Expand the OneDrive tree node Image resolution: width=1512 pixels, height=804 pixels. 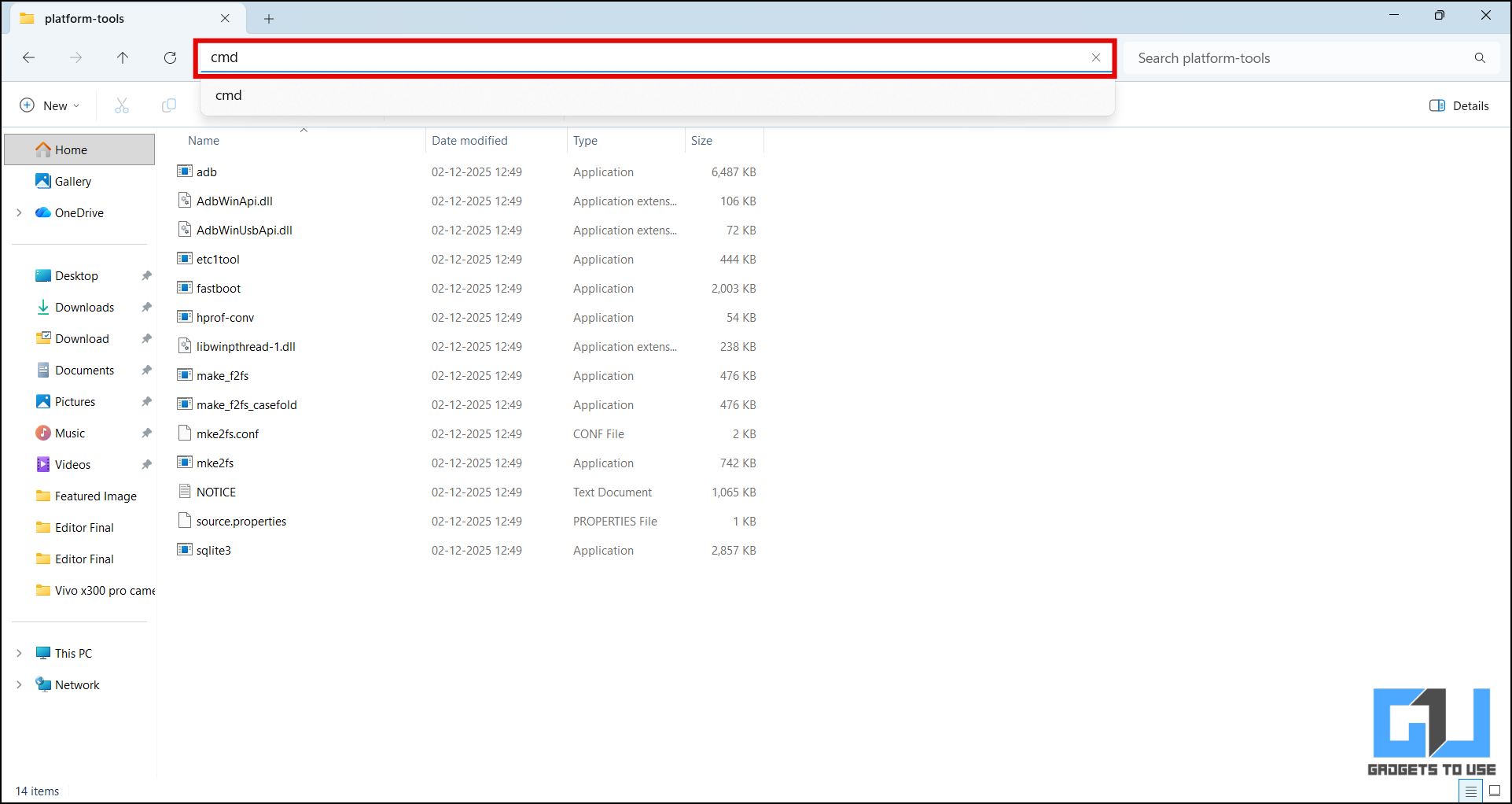[x=19, y=213]
